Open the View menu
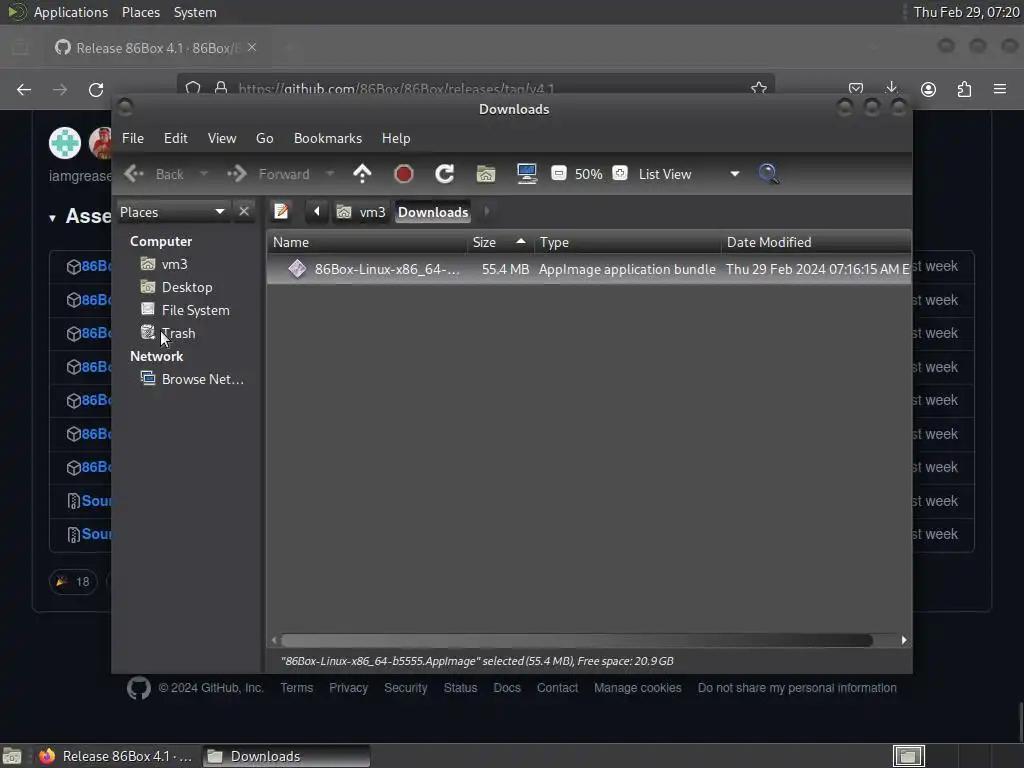Viewport: 1024px width, 768px height. (x=221, y=138)
